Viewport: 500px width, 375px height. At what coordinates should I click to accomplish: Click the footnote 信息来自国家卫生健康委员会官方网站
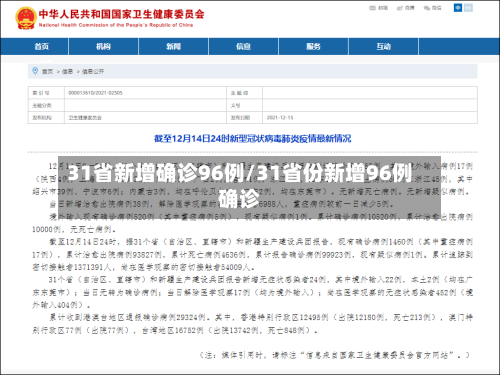tap(377, 355)
